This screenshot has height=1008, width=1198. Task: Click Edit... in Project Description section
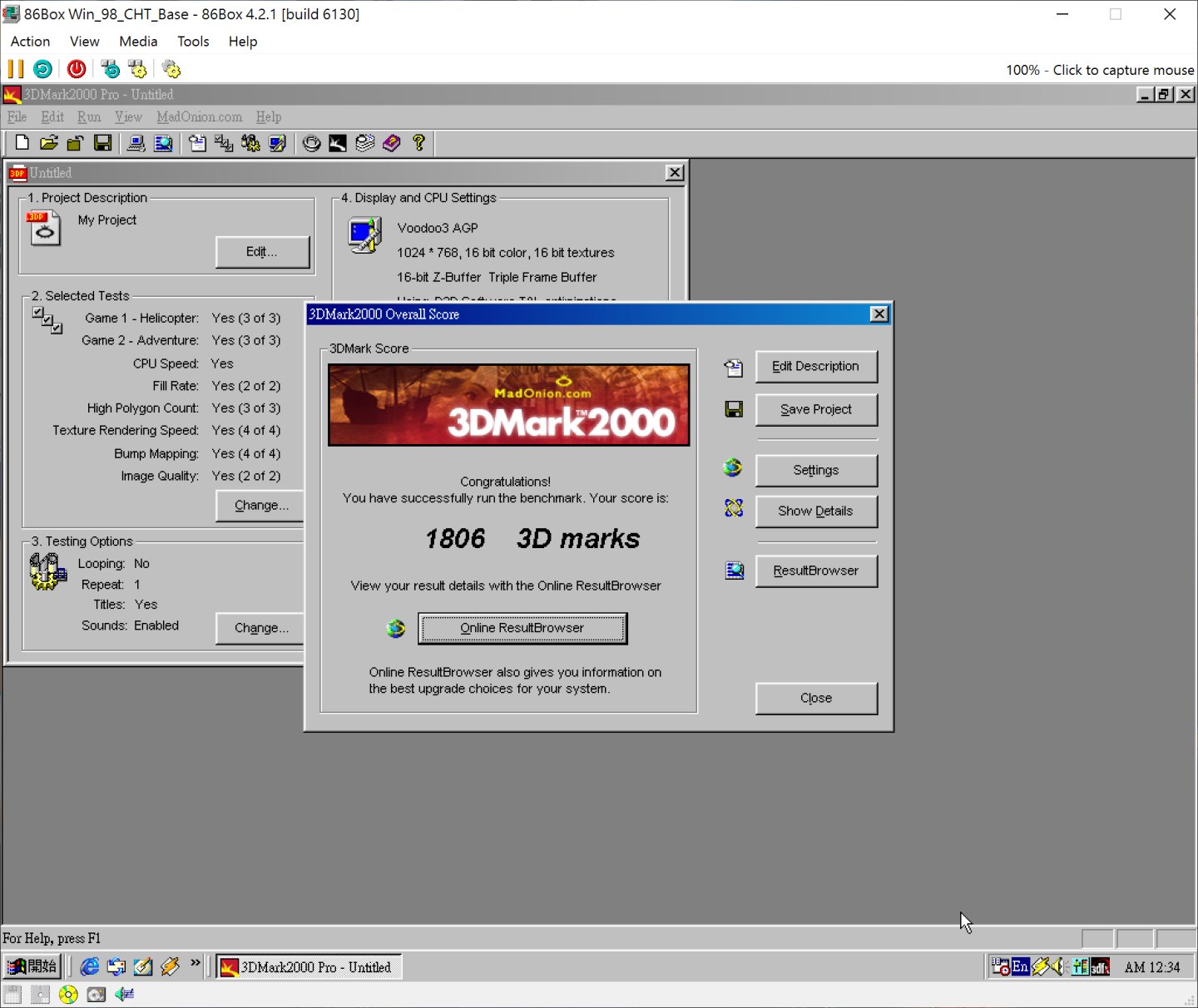(262, 252)
